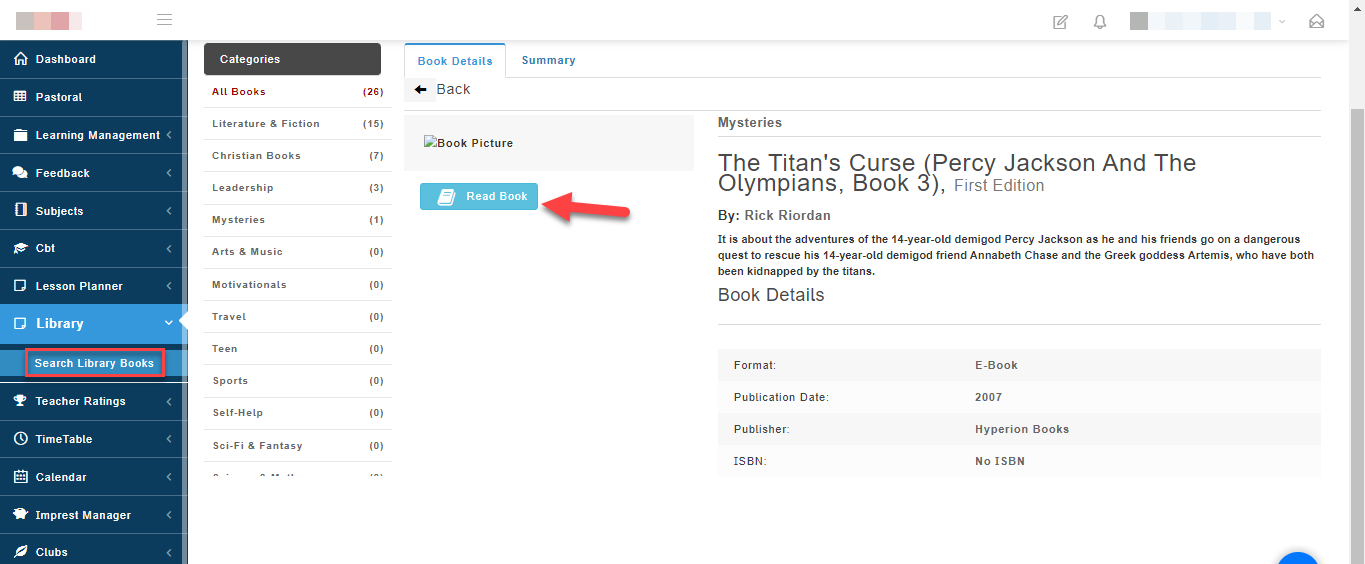Click the Lesson Planner note icon
This screenshot has width=1365, height=564.
pos(20,286)
